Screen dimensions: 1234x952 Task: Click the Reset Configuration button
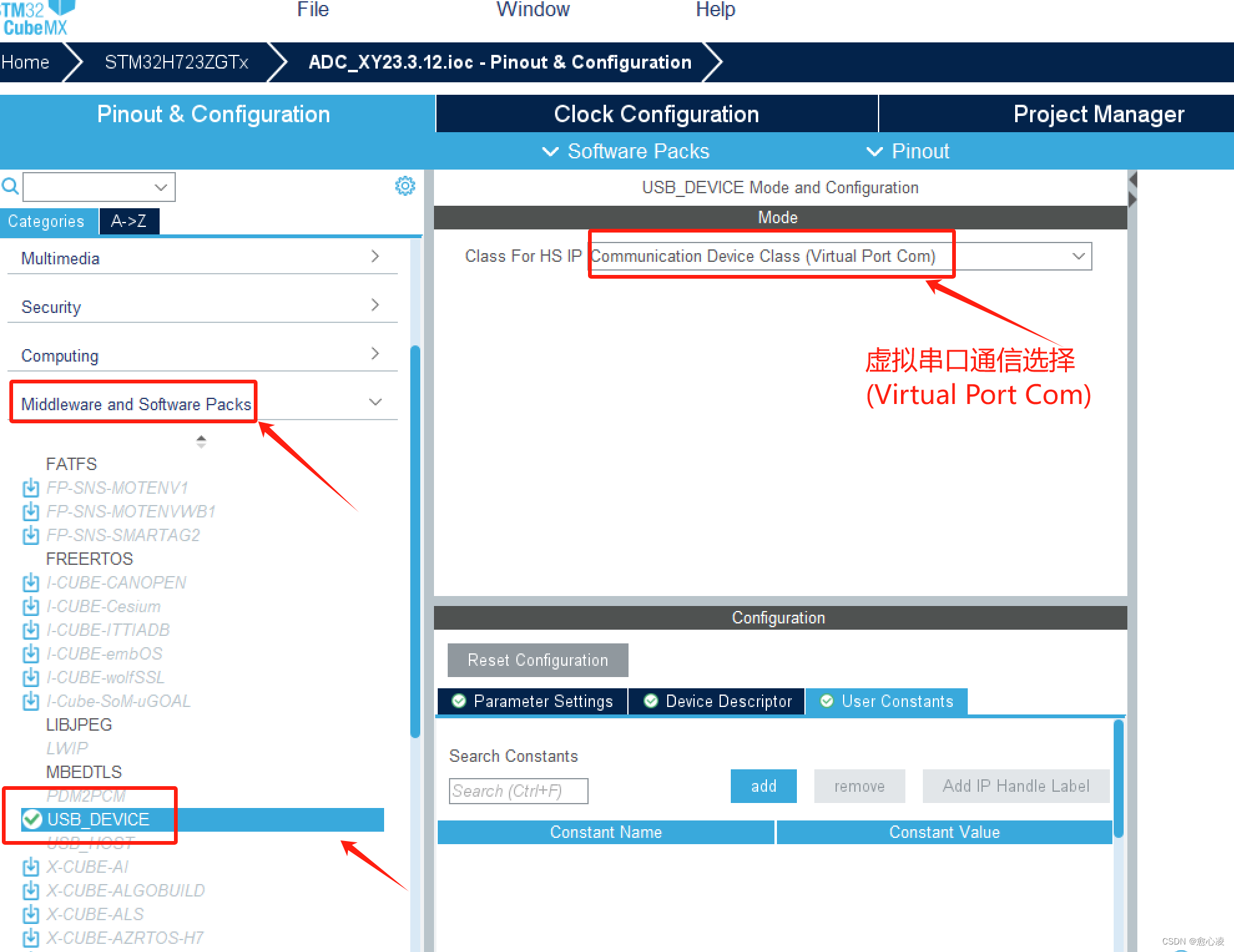[x=537, y=660]
